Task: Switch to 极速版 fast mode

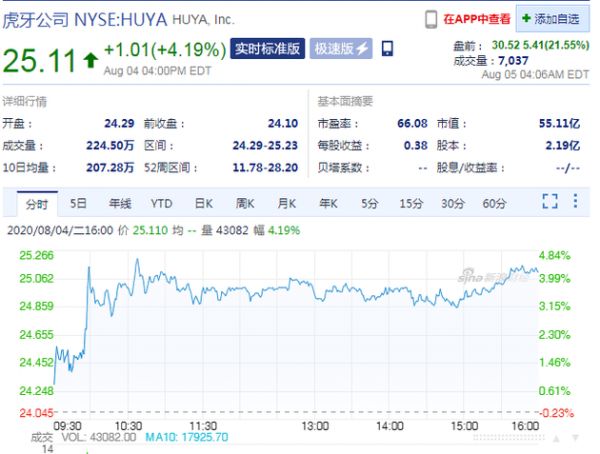Action: 342,49
